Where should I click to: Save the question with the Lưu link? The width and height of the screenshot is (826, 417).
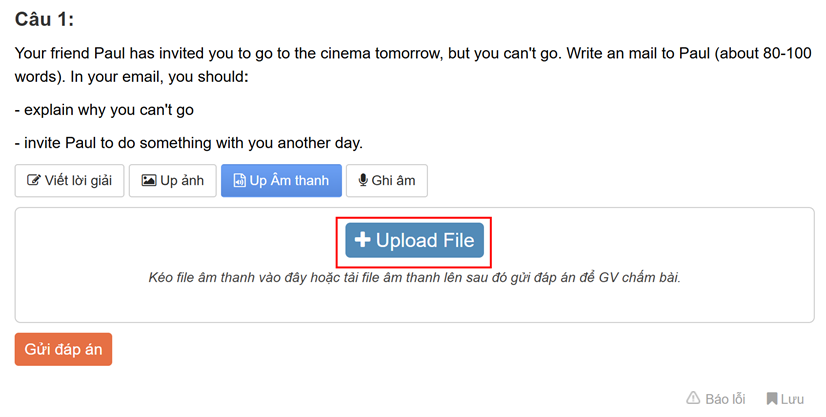pyautogui.click(x=792, y=399)
